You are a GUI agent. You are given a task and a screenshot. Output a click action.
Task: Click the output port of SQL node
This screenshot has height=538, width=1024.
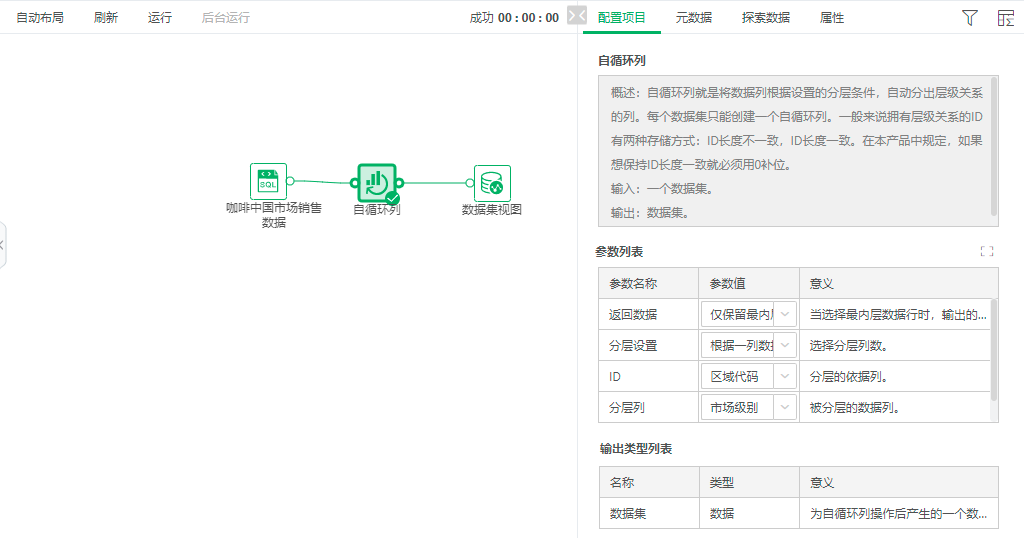tap(290, 182)
